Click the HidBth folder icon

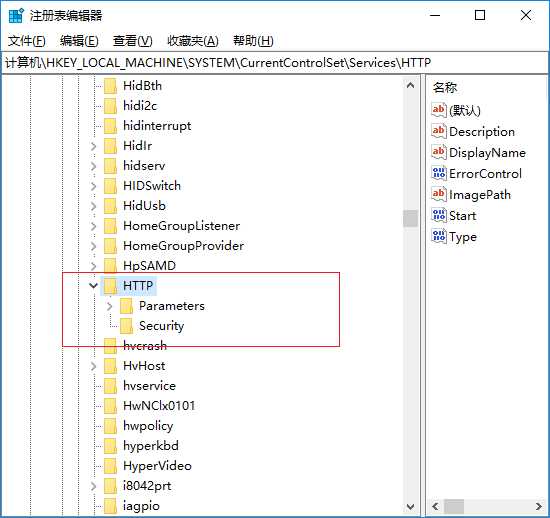[110, 86]
